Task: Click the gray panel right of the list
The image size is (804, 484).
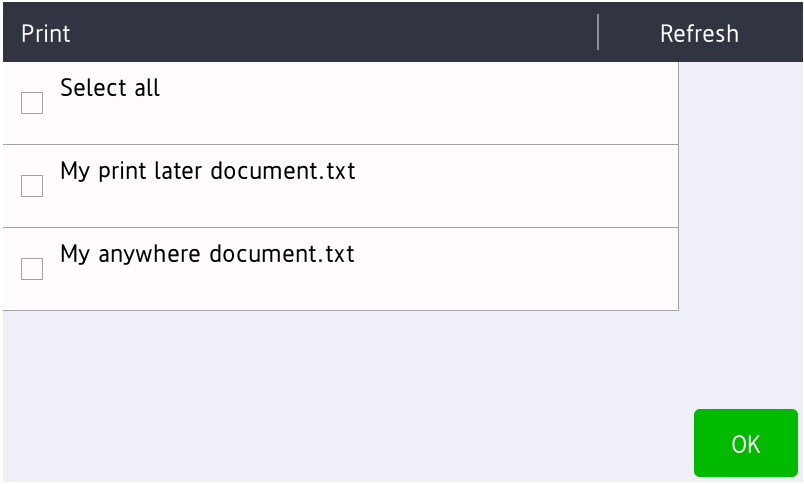Action: [x=740, y=200]
